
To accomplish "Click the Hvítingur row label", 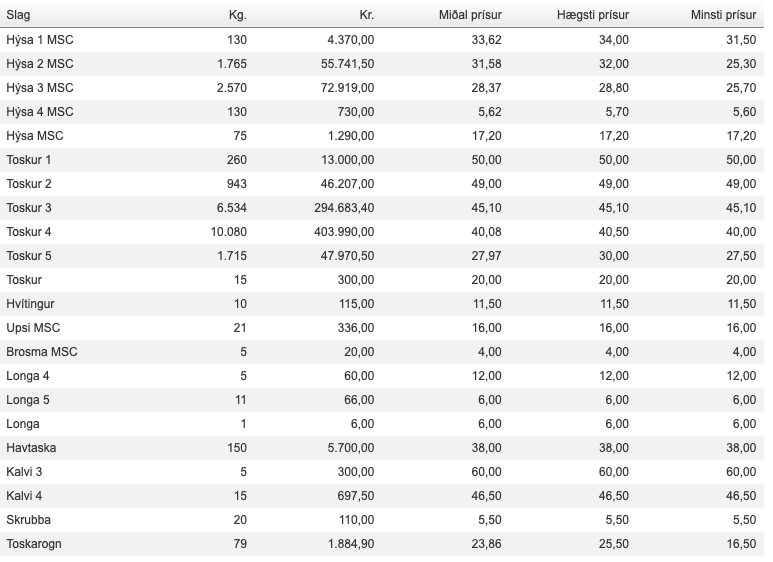I will coord(32,304).
